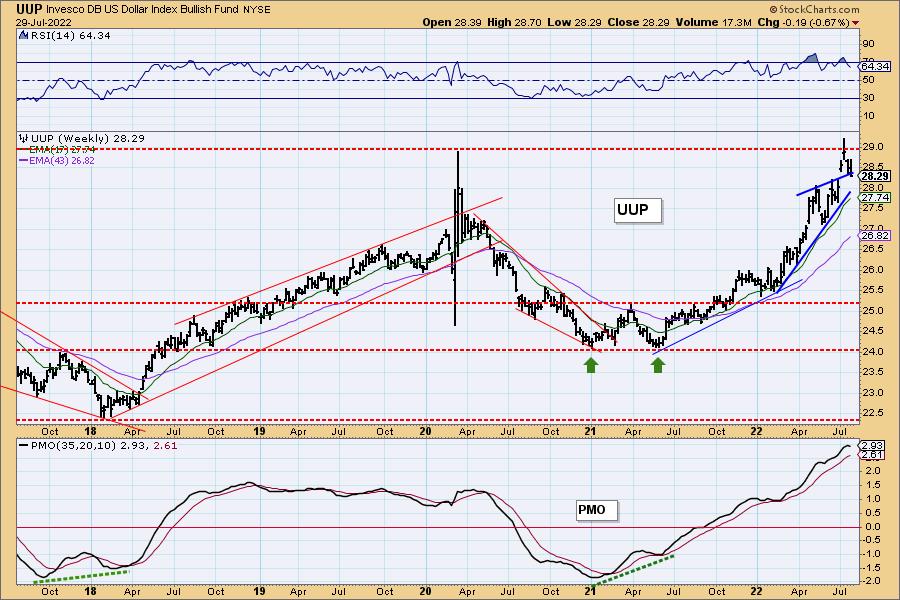Screen dimensions: 900x600
Task: Click the EMA(43) 26.82 legend text
Action: tap(62, 161)
